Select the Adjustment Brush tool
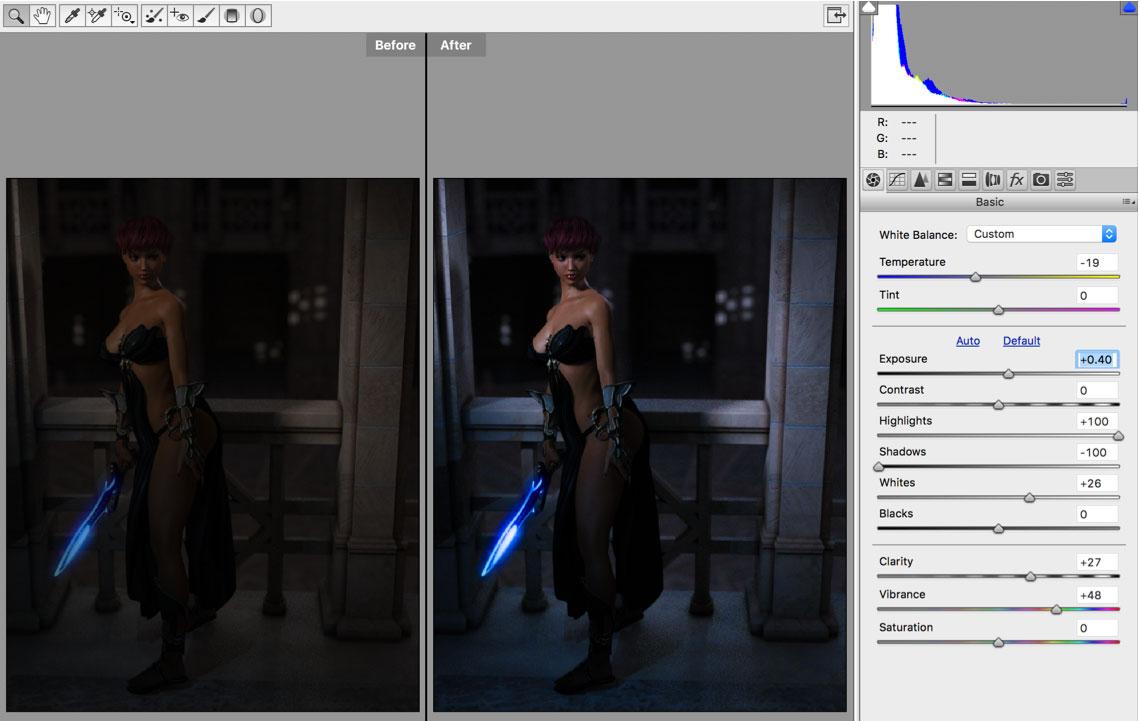The height and width of the screenshot is (721, 1139). (x=206, y=16)
